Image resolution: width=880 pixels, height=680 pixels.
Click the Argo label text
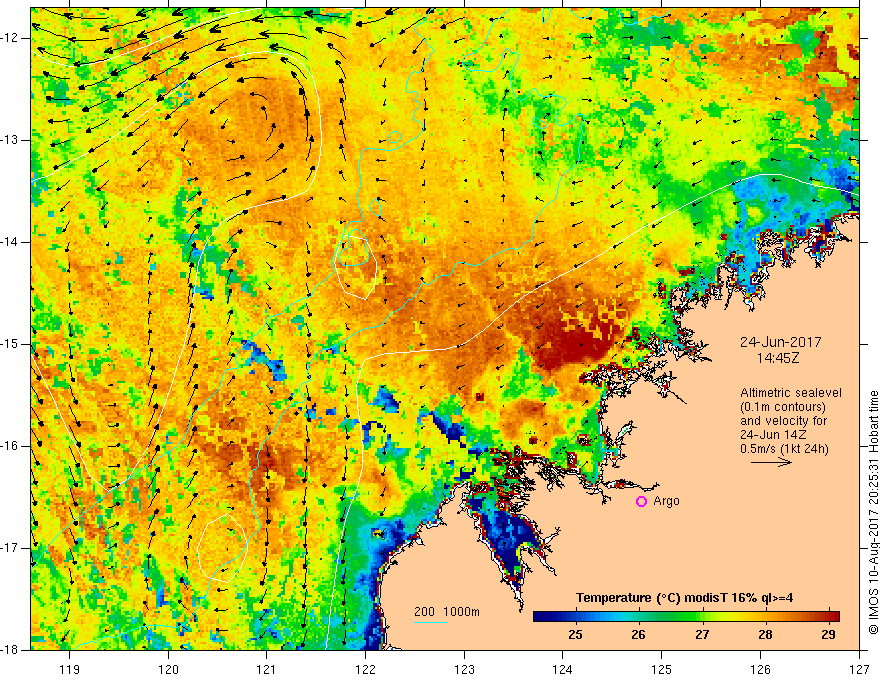tap(666, 501)
